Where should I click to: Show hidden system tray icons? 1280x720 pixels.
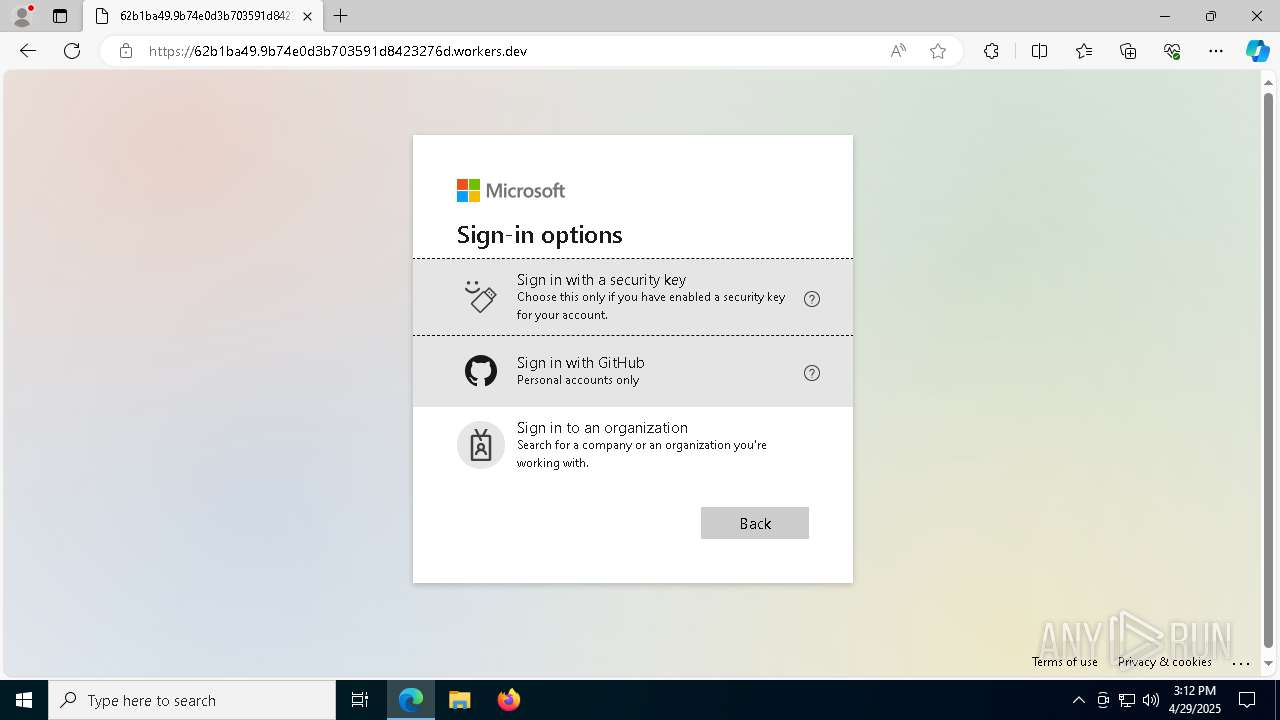(x=1078, y=700)
